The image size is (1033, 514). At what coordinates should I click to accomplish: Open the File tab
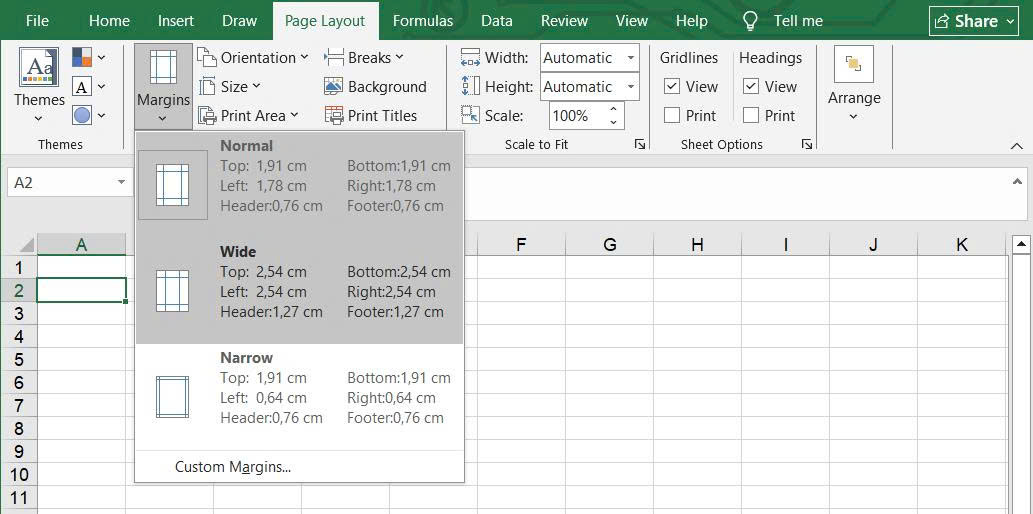(x=38, y=20)
